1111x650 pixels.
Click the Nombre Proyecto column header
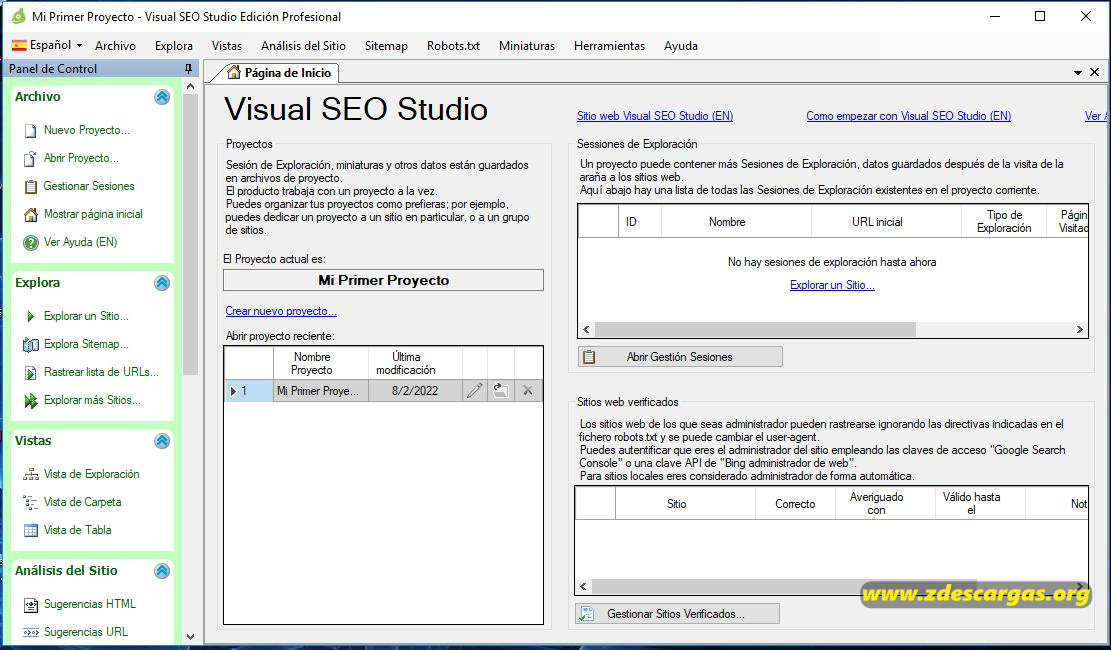pos(320,364)
